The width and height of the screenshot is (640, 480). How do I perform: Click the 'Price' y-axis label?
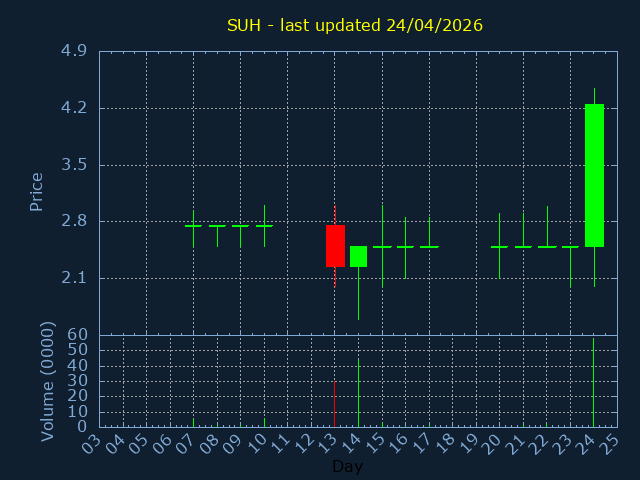[x=37, y=191]
